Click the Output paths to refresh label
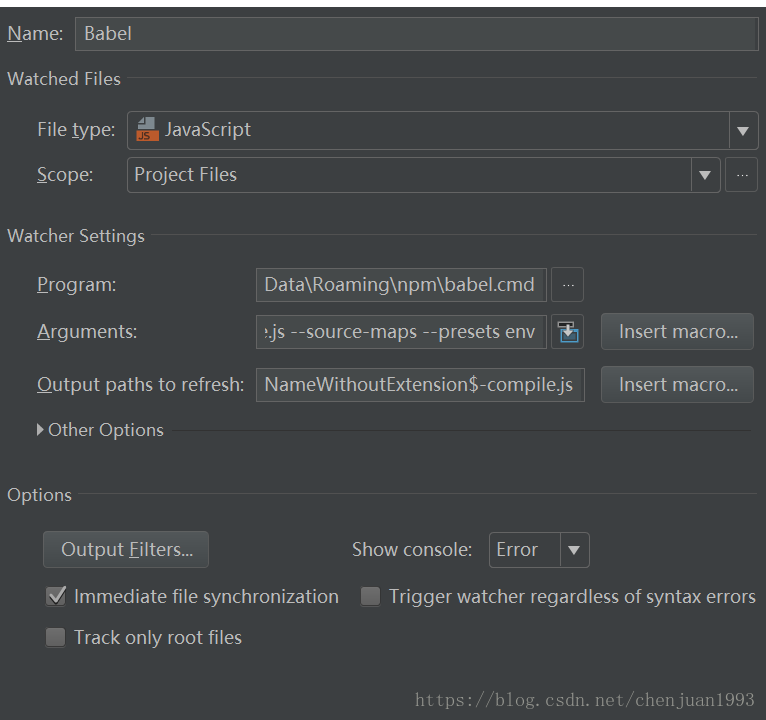 (141, 385)
